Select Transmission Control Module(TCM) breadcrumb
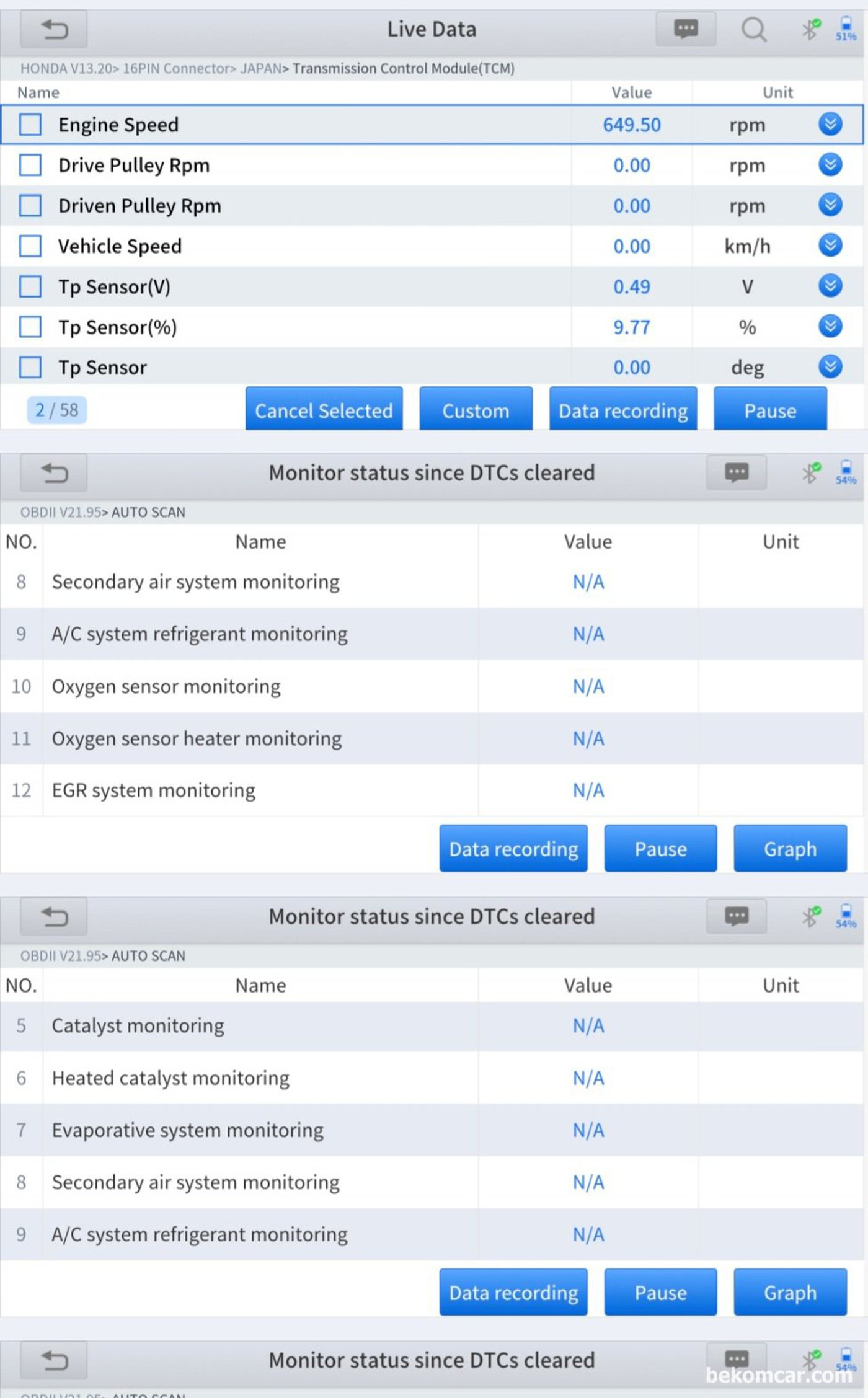 coord(403,68)
